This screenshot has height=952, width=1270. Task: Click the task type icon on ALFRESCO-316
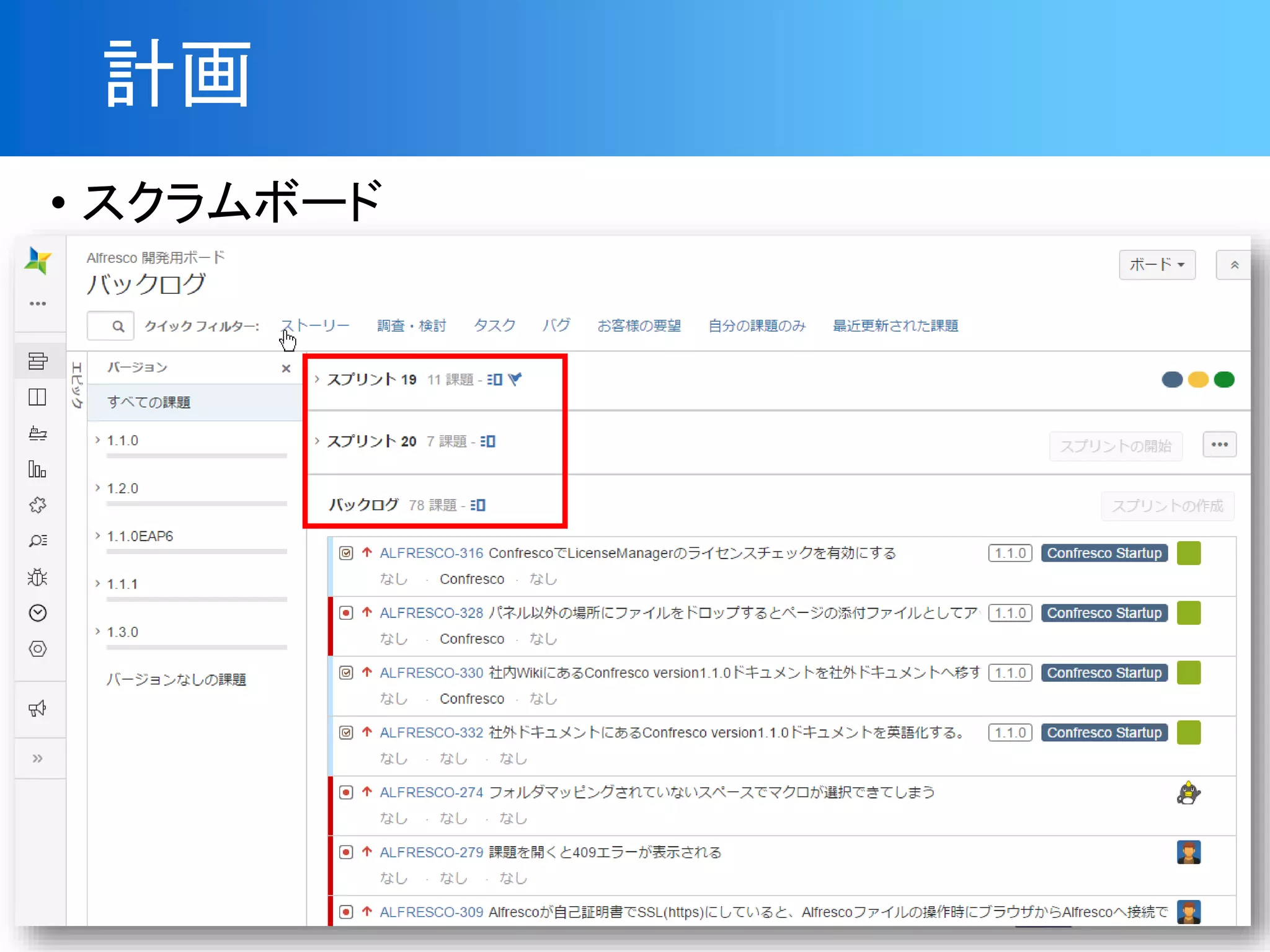click(x=346, y=553)
